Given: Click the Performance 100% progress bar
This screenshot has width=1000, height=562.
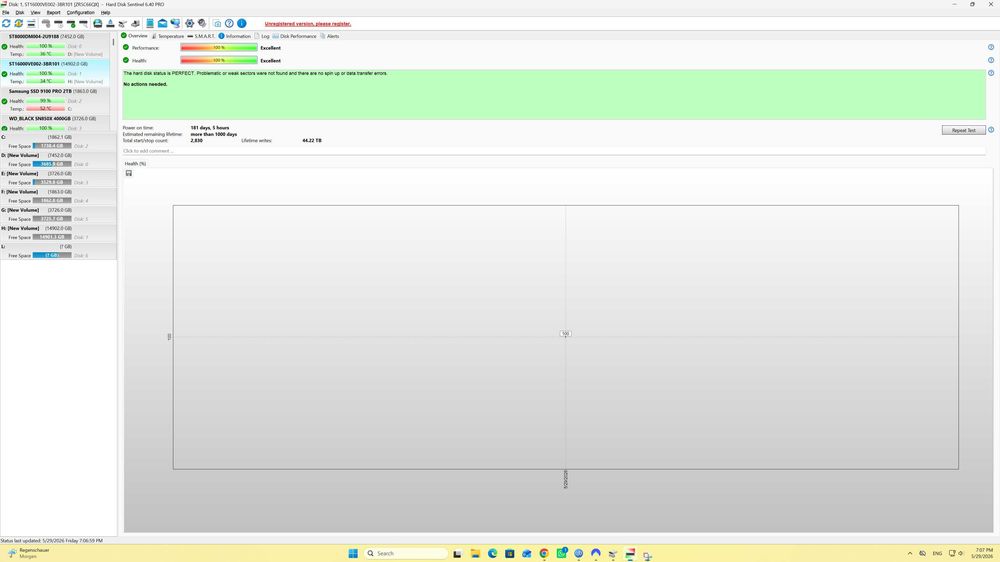Looking at the screenshot, I should (219, 48).
